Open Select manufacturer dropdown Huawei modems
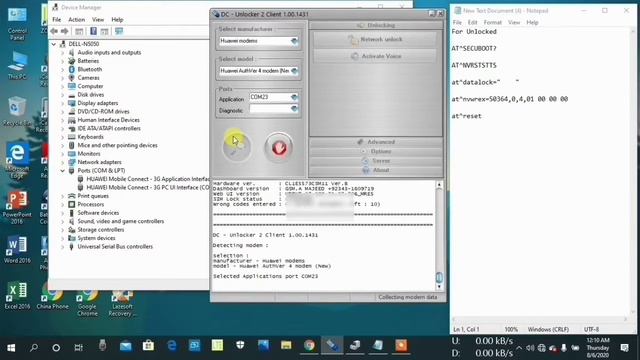Viewport: 640px width, 360px height. point(259,41)
